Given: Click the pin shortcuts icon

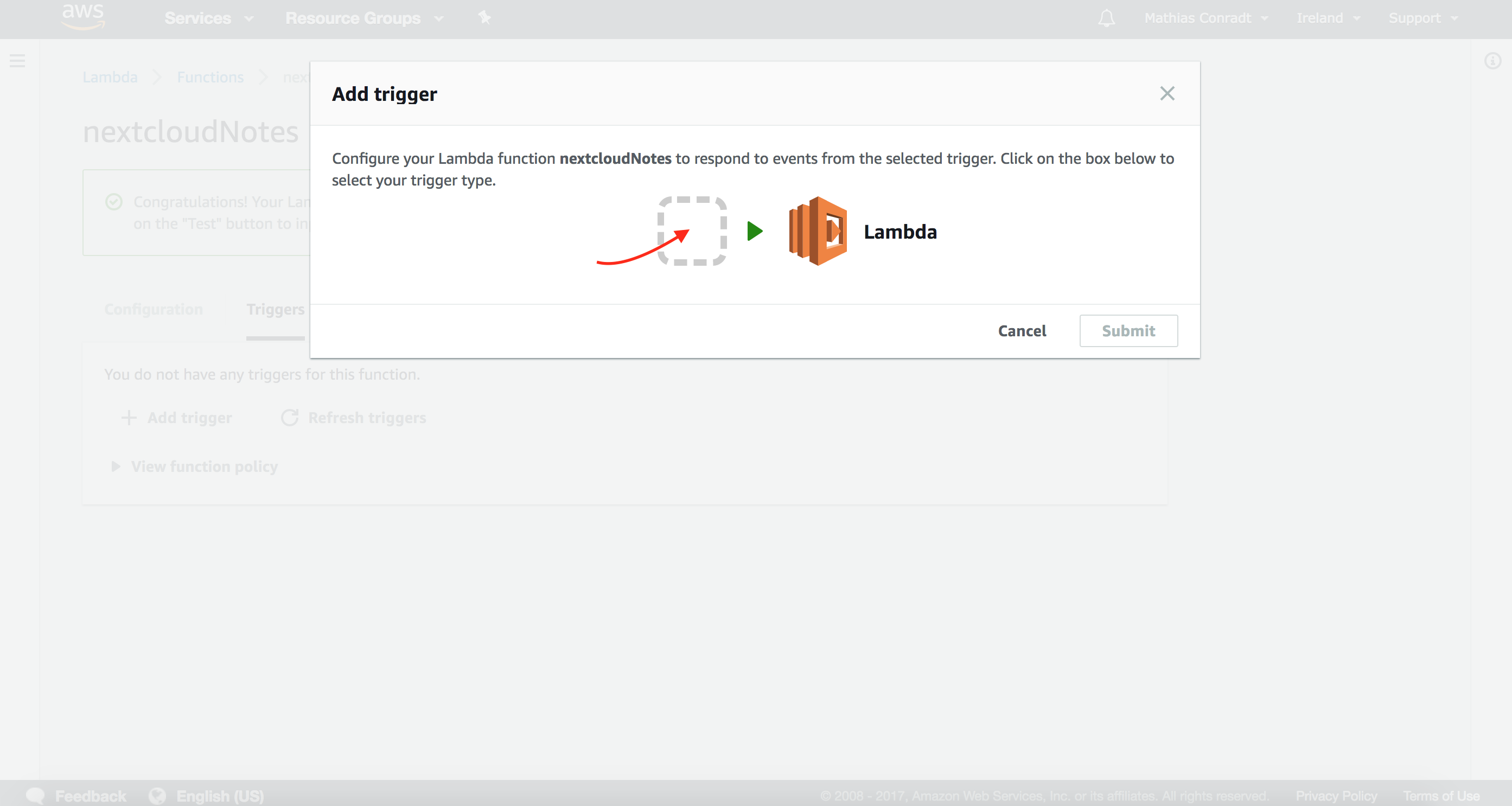Looking at the screenshot, I should click(x=484, y=17).
